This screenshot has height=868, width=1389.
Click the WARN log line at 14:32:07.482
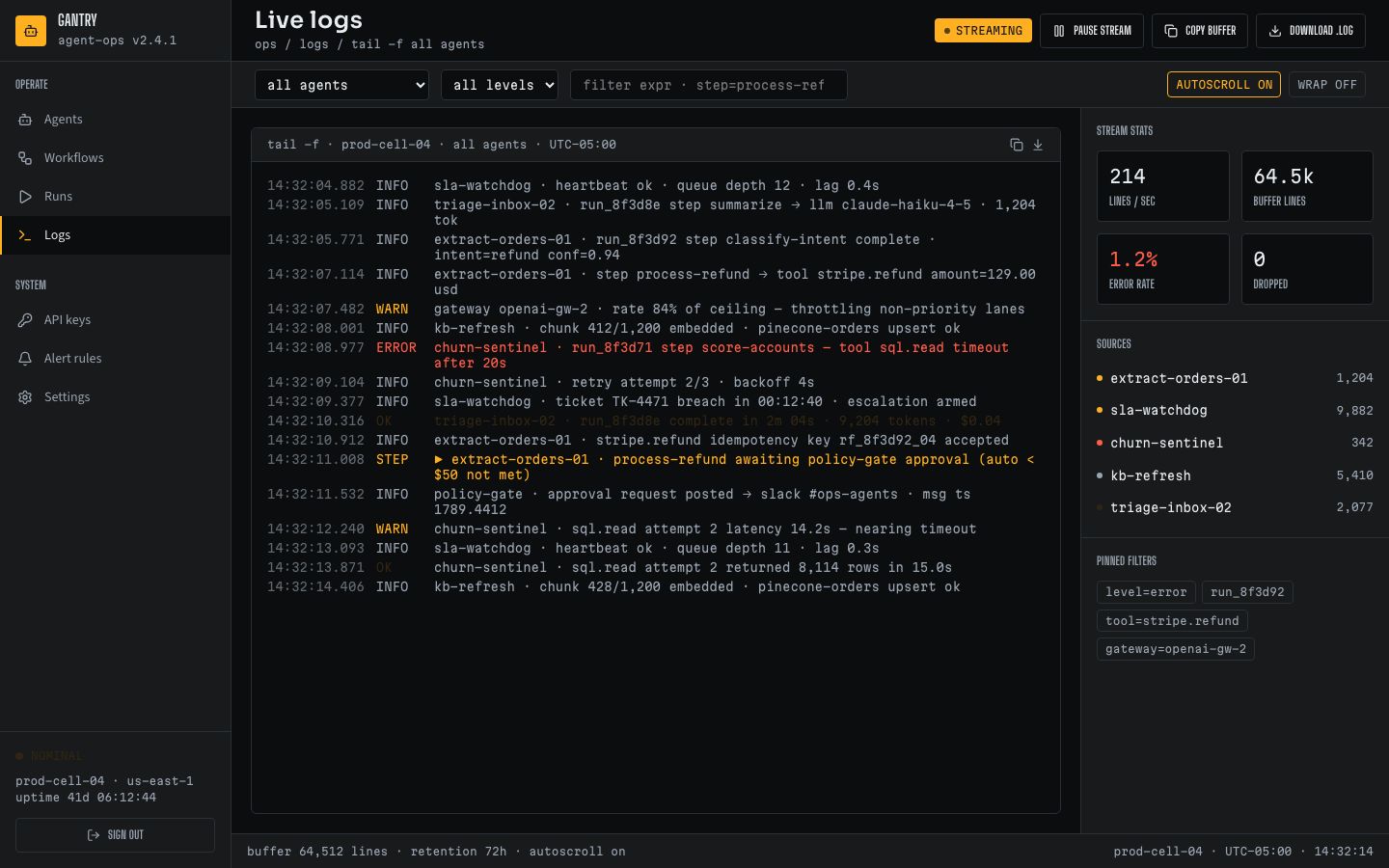click(656, 309)
